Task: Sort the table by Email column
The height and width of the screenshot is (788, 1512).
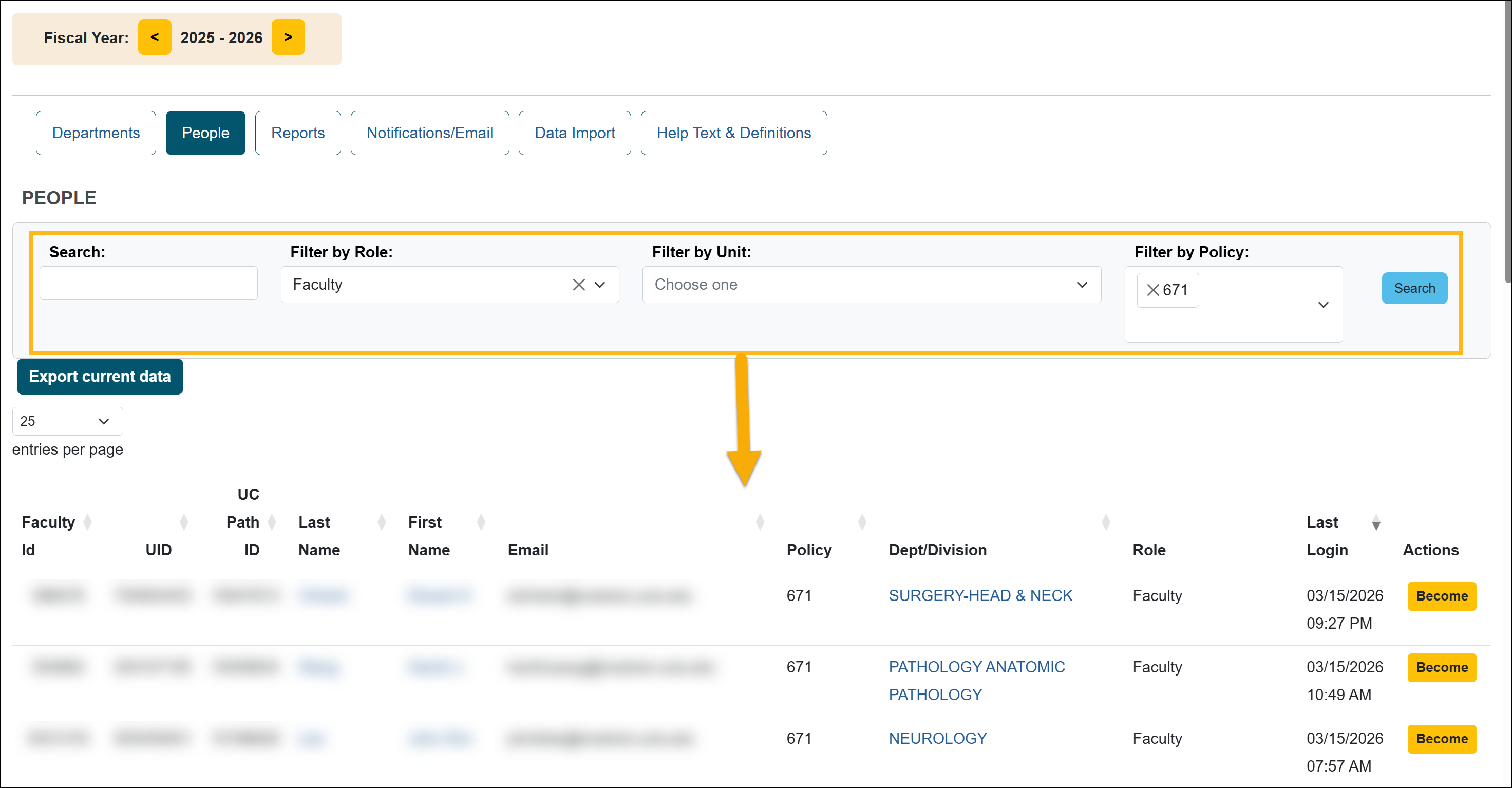Action: [x=760, y=521]
